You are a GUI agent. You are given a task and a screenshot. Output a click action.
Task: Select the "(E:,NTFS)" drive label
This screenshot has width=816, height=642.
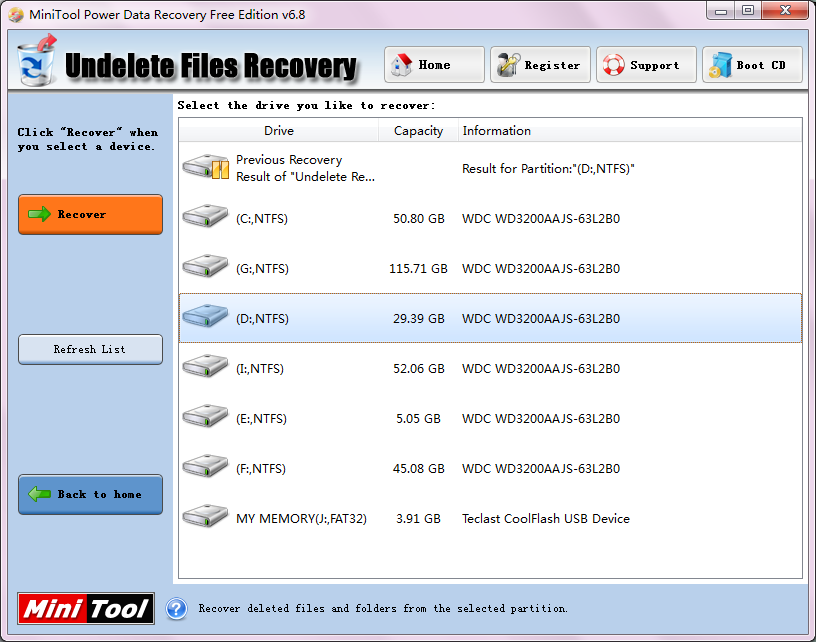coord(261,418)
